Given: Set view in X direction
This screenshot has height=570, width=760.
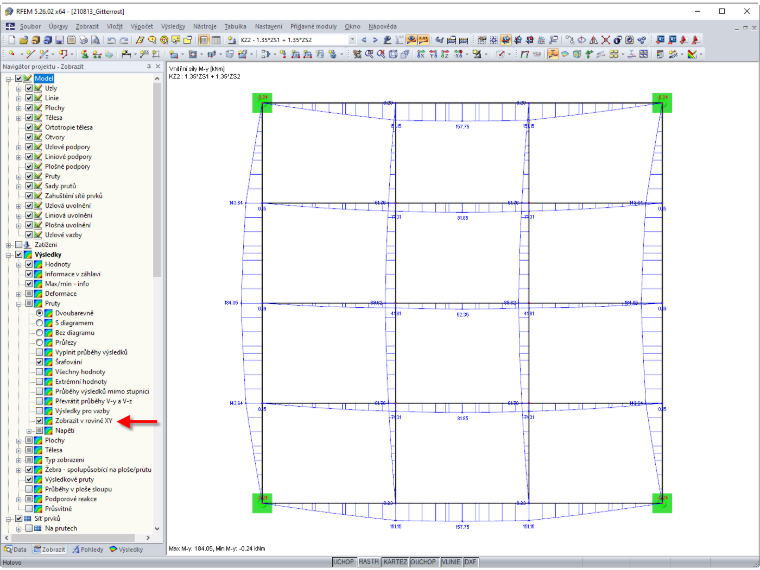Looking at the screenshot, I should 421,54.
